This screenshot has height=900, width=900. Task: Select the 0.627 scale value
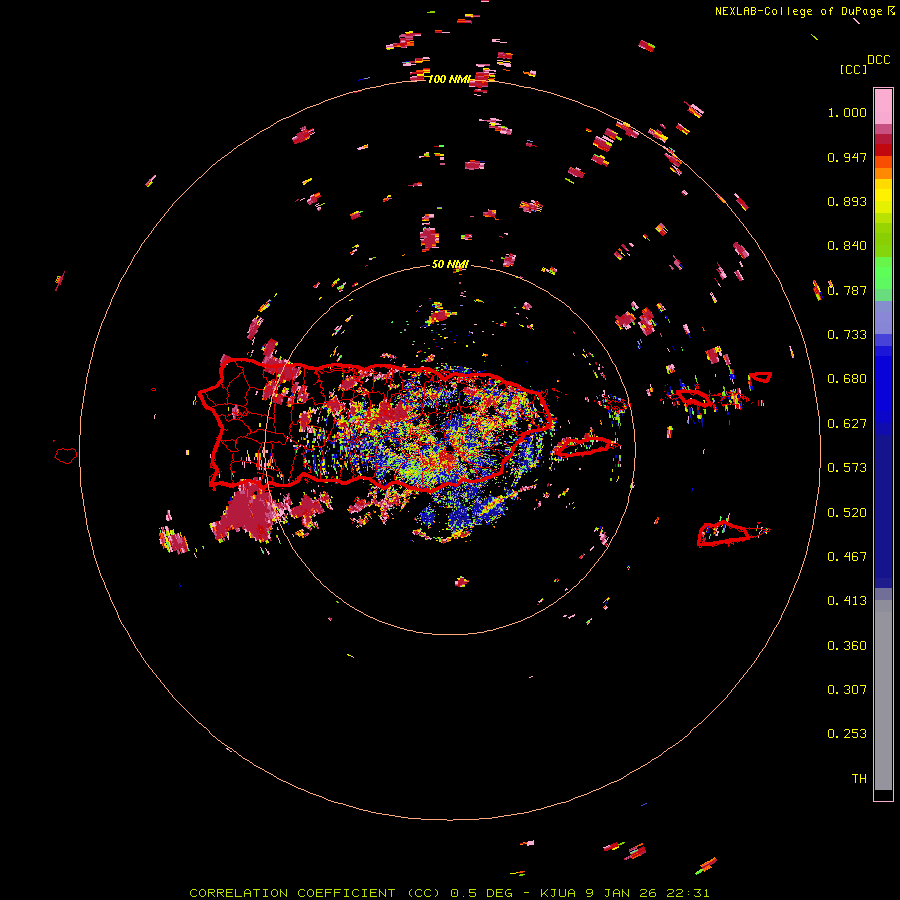(847, 424)
